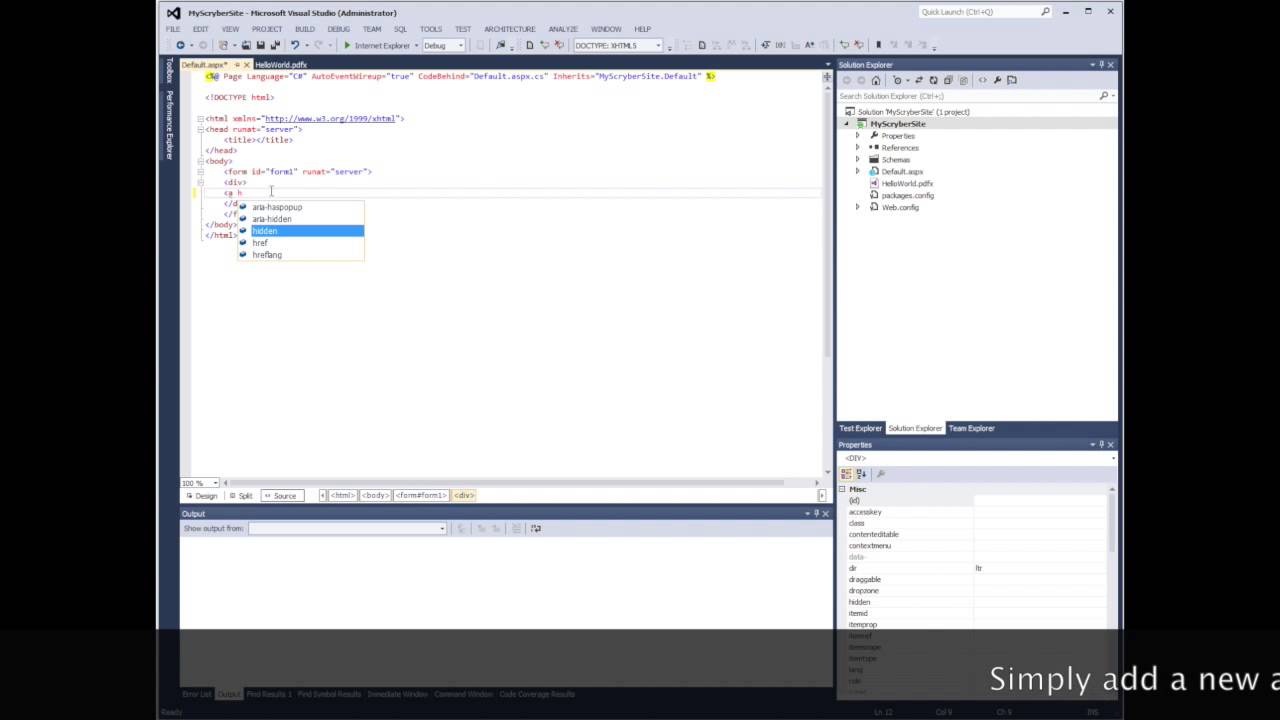Open the Performance Explorer side tab

click(x=169, y=124)
